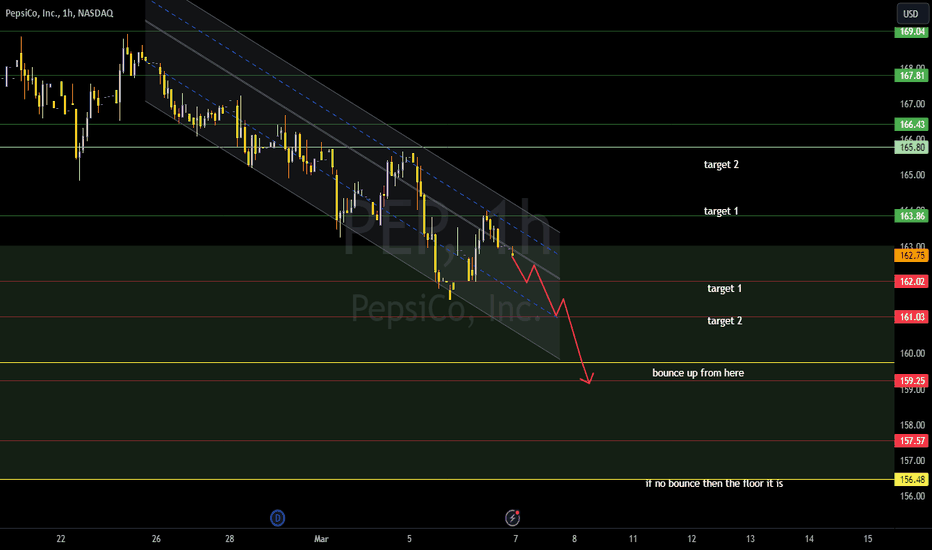Click upper 'target 1' text near 163.86

click(x=721, y=211)
